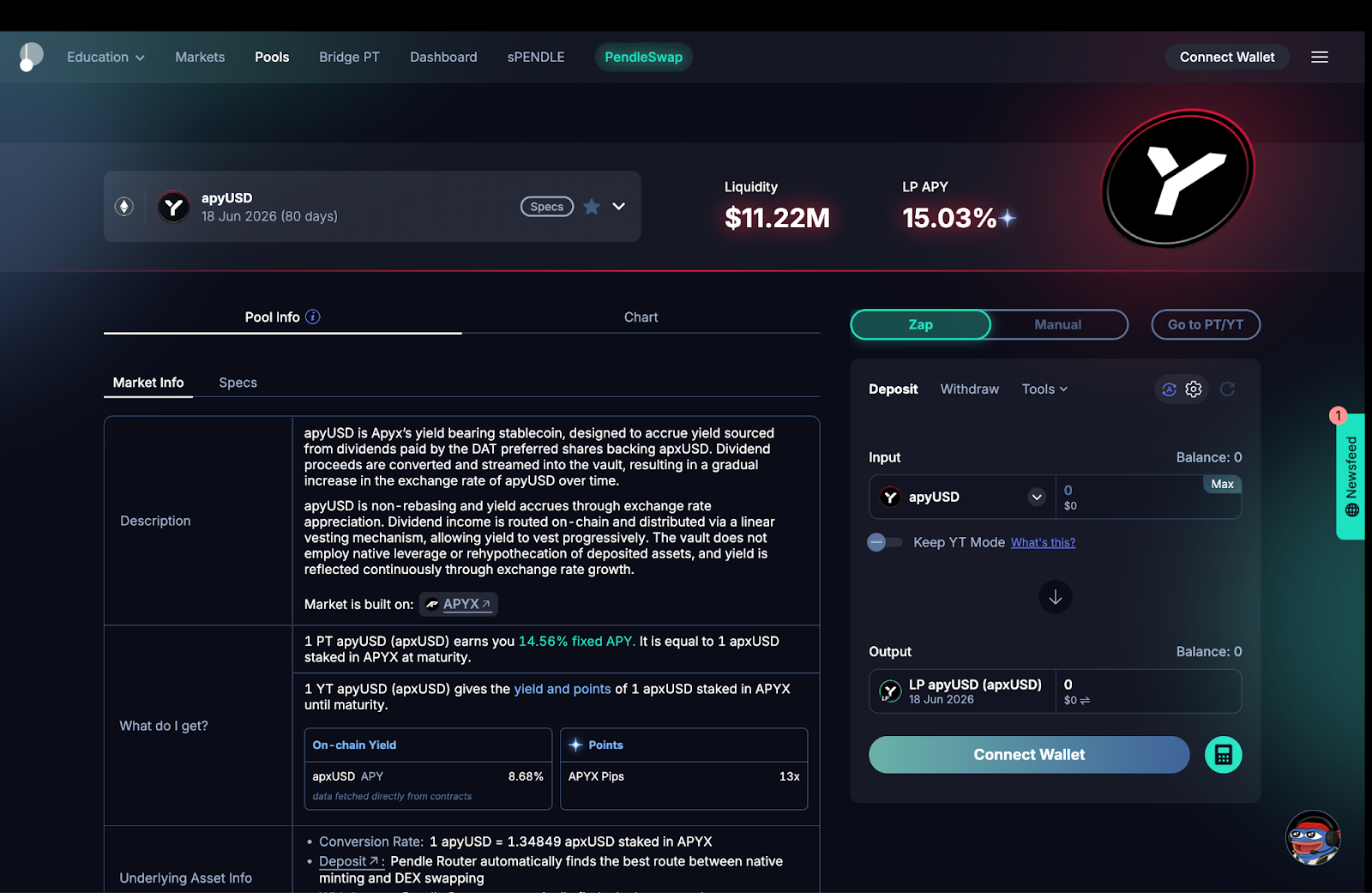Viewport: 1372px width, 893px height.
Task: Click the "15.03%" LP APY value
Action: click(949, 218)
